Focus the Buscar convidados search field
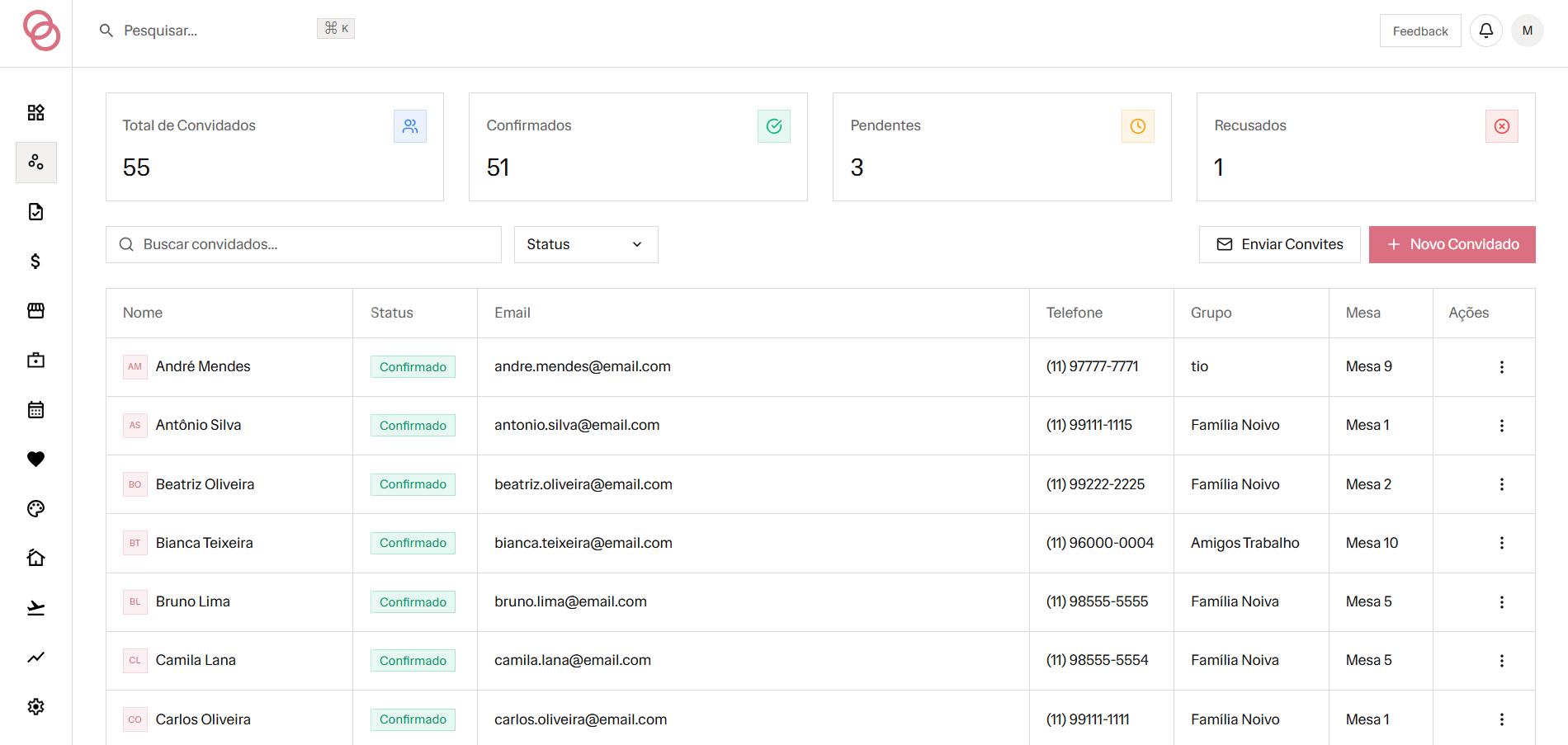Image resolution: width=1568 pixels, height=745 pixels. pos(304,244)
